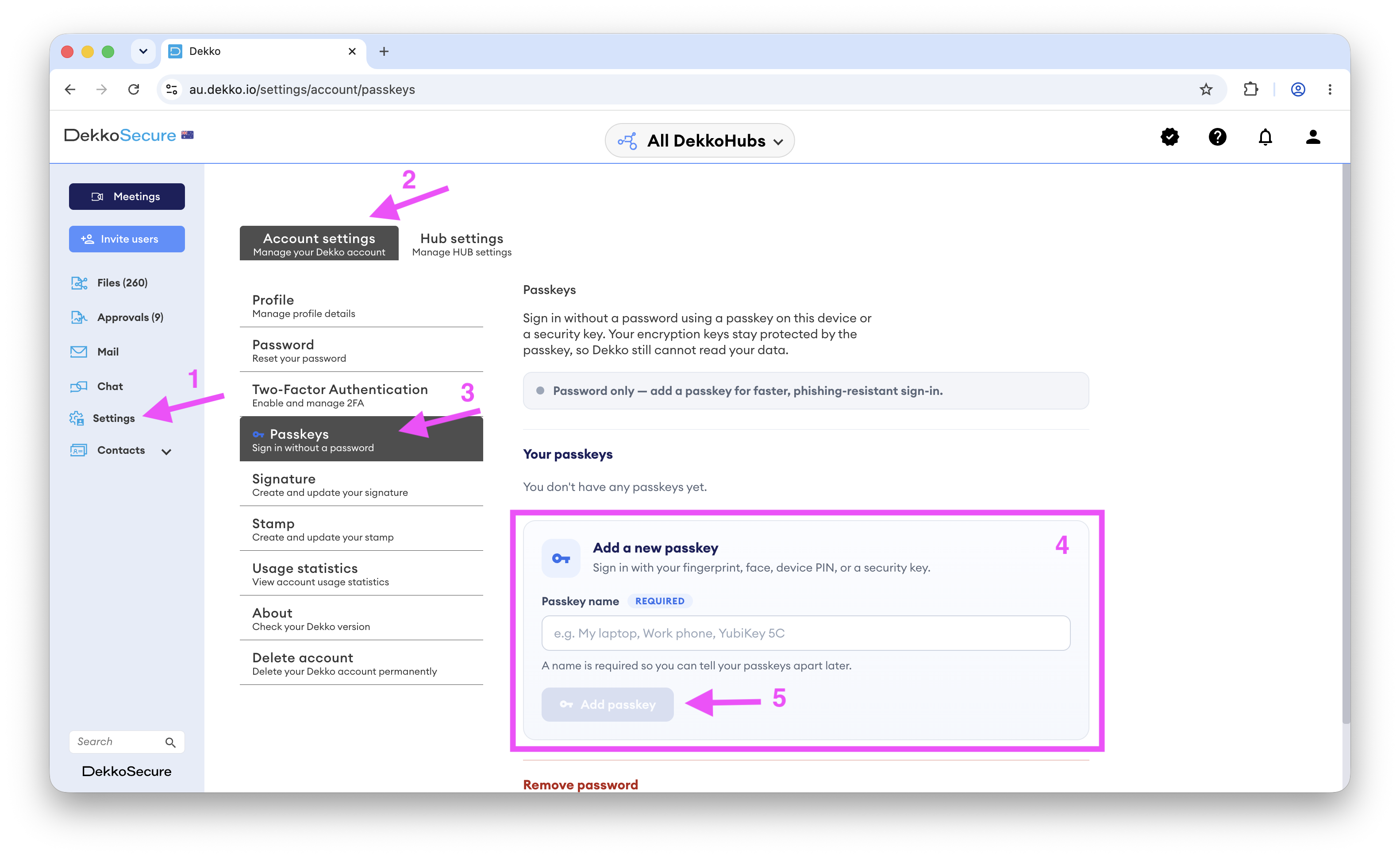
Task: Open Usage statistics settings item
Action: pos(362,574)
